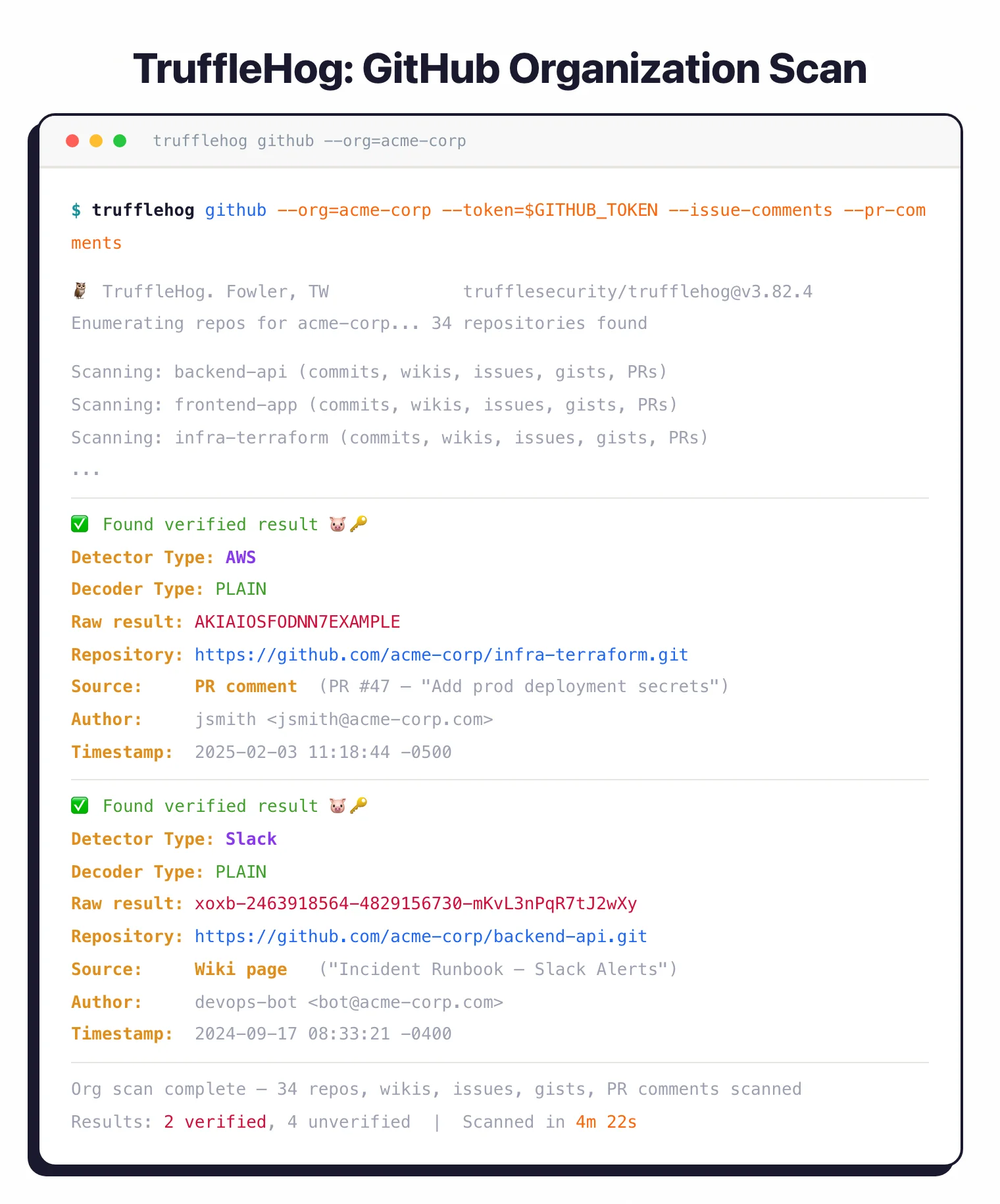
Task: Click the '--org=acme-corp' flag in the command
Action: point(354,211)
